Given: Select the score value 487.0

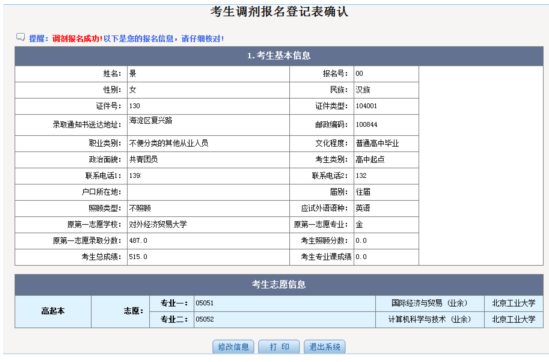Looking at the screenshot, I should tap(138, 241).
